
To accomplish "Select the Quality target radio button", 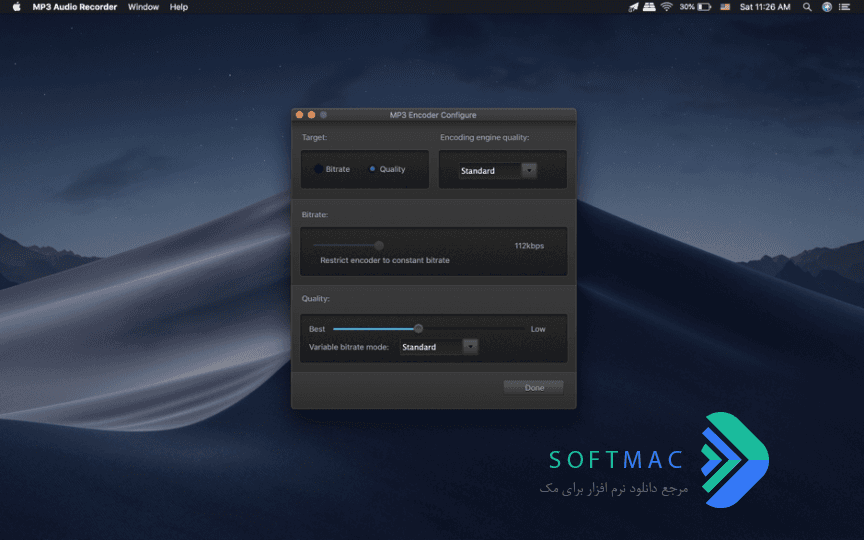I will tap(372, 169).
